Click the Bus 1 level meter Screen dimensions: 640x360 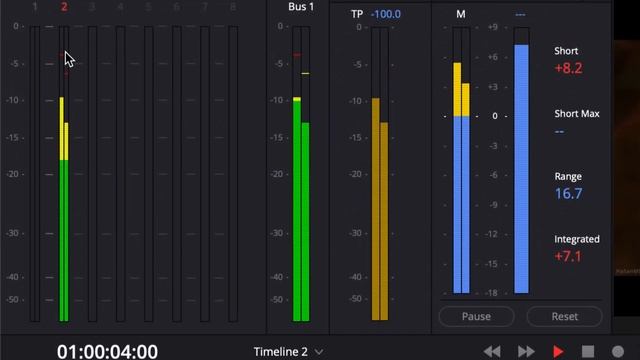[301, 174]
